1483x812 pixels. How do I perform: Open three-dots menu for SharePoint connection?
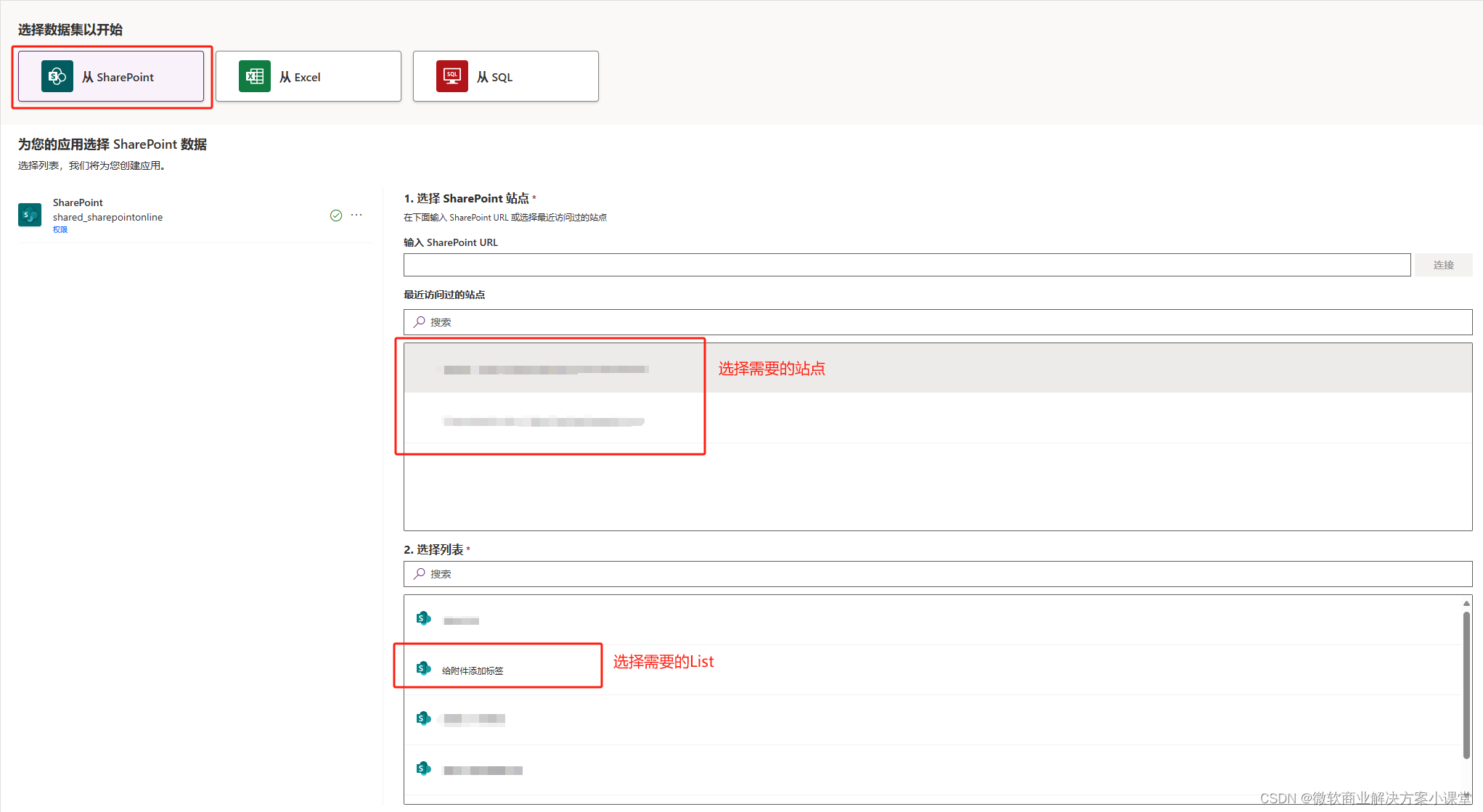(356, 216)
